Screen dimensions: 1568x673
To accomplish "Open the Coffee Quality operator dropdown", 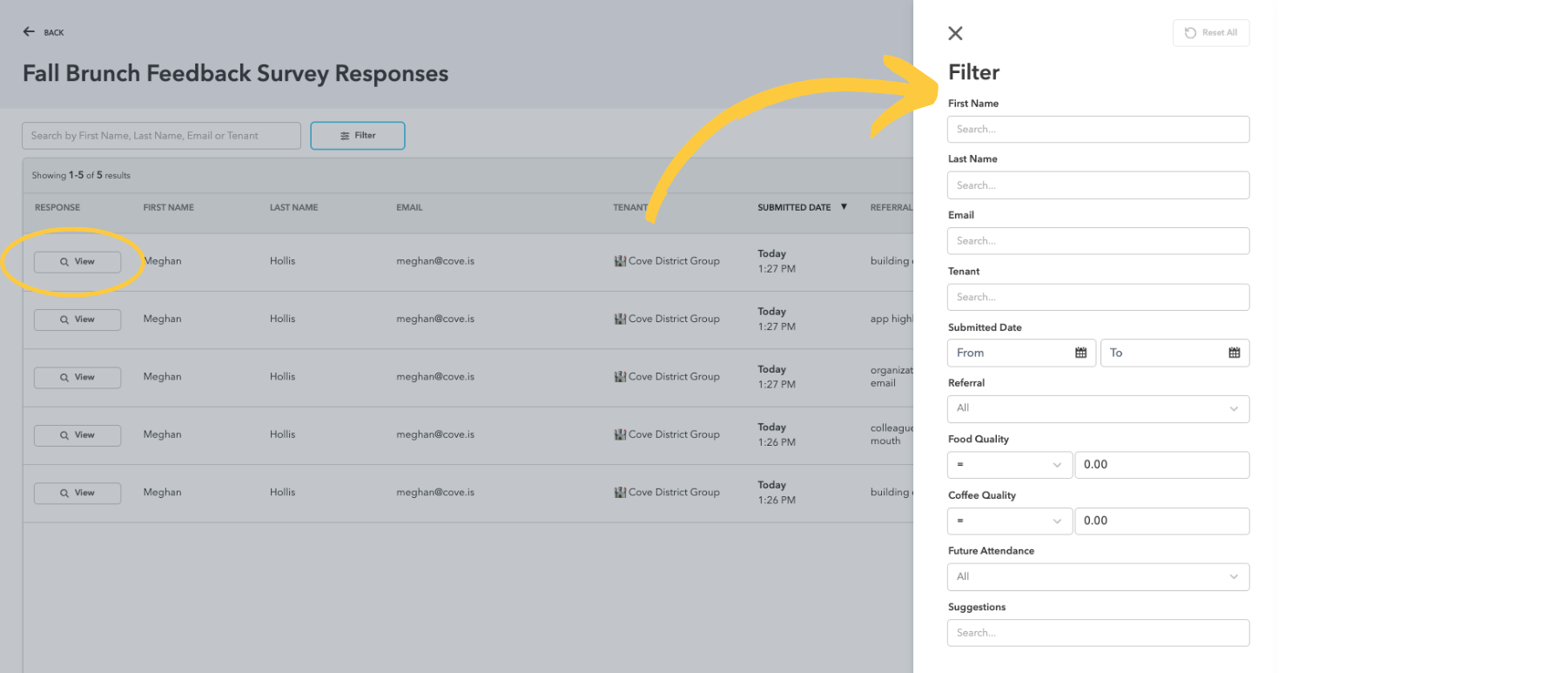I will 1009,521.
